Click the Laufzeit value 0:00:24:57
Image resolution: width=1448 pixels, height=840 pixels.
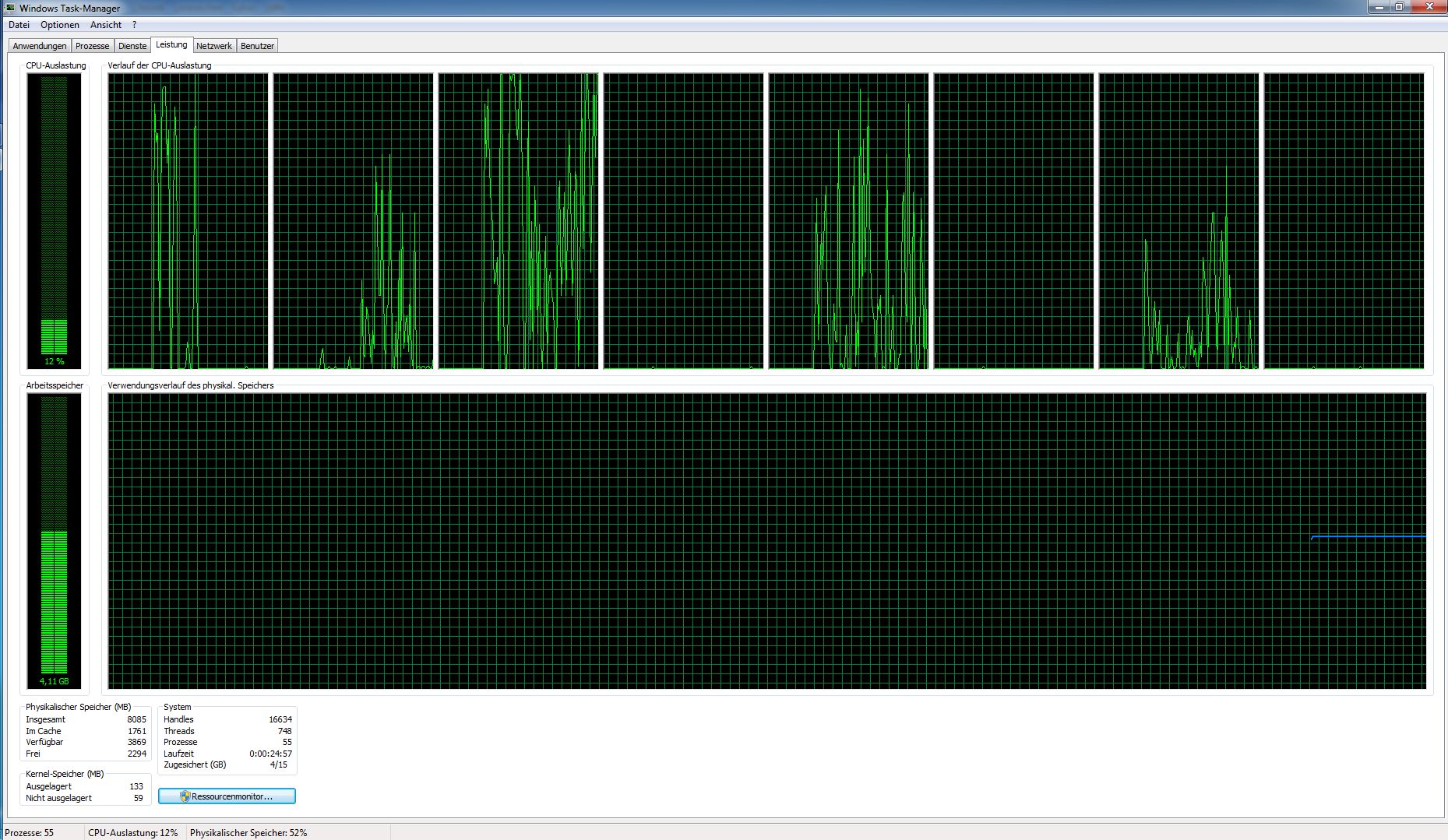pyautogui.click(x=270, y=754)
